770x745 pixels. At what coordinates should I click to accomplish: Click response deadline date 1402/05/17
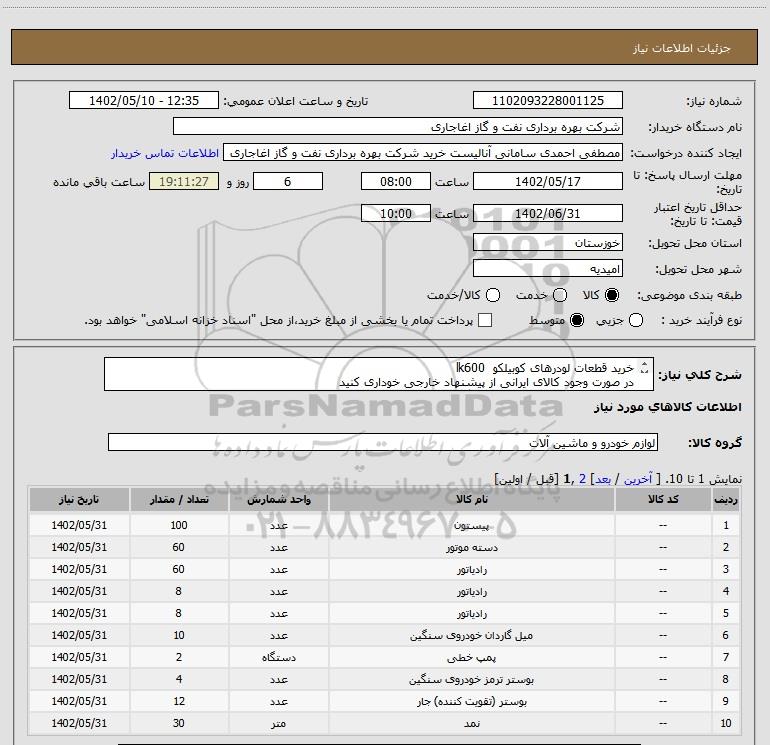point(548,181)
